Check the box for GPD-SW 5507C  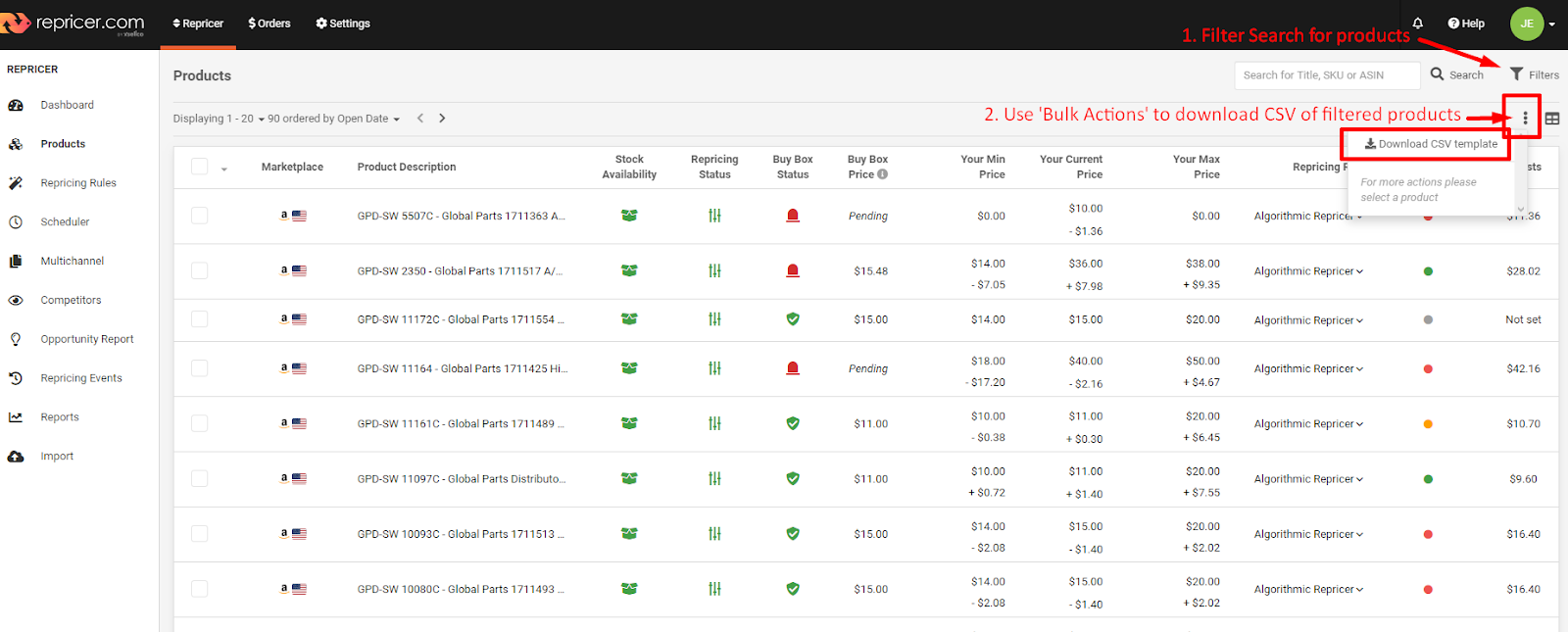pos(200,216)
